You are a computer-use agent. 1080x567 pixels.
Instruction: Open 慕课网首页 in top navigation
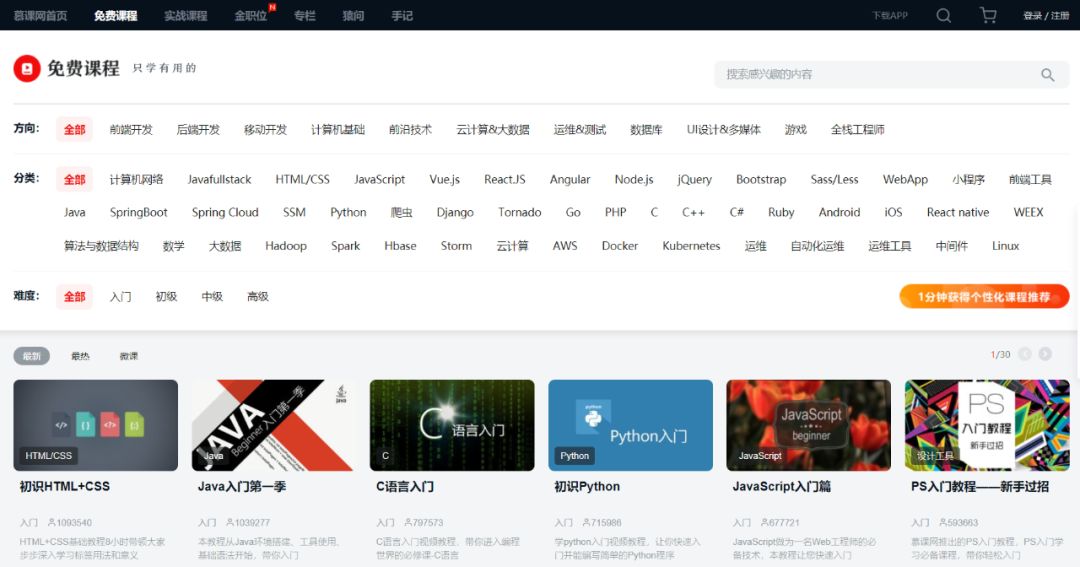point(41,15)
